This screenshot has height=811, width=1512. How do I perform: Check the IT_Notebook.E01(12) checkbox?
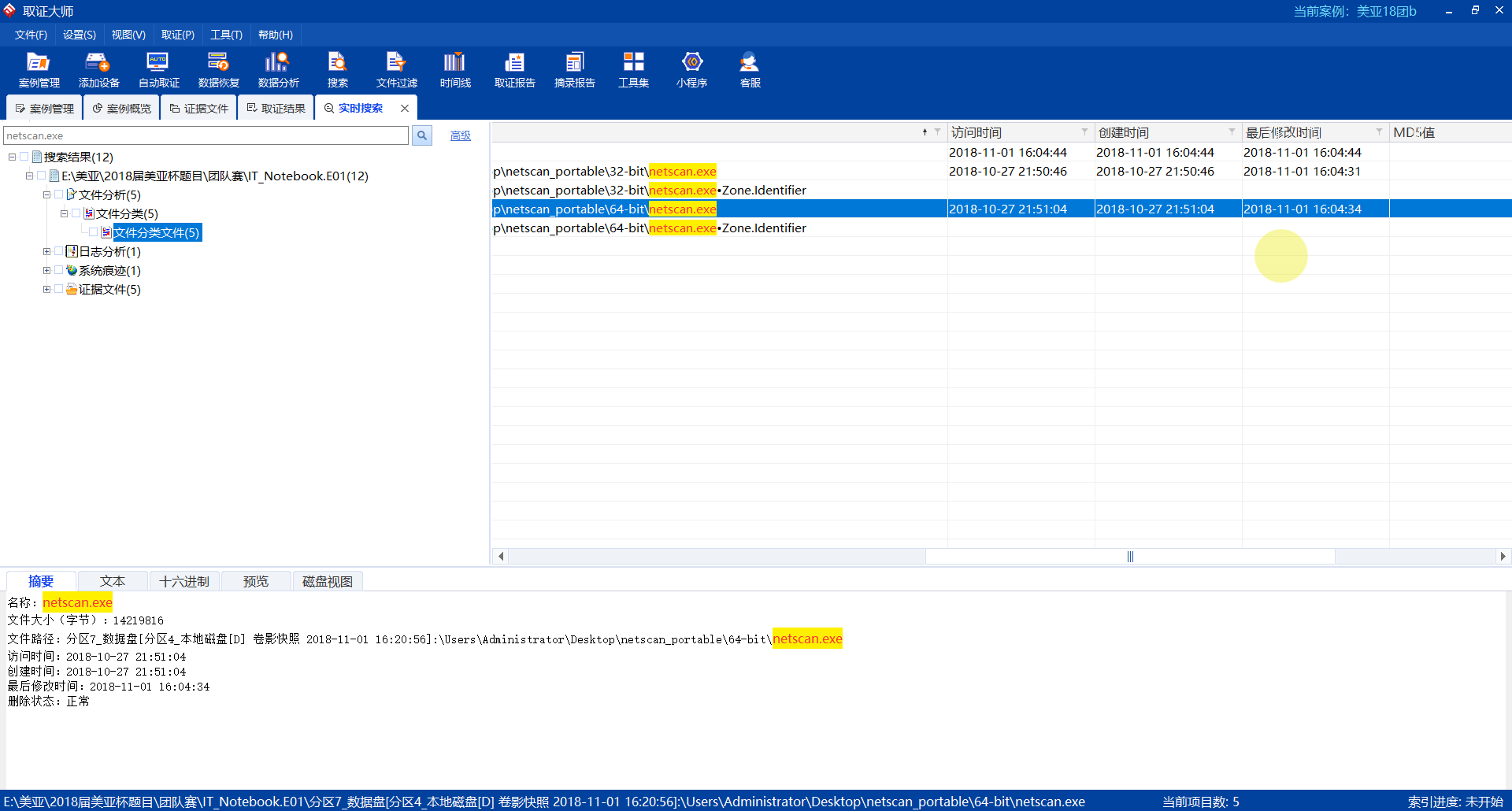coord(42,176)
